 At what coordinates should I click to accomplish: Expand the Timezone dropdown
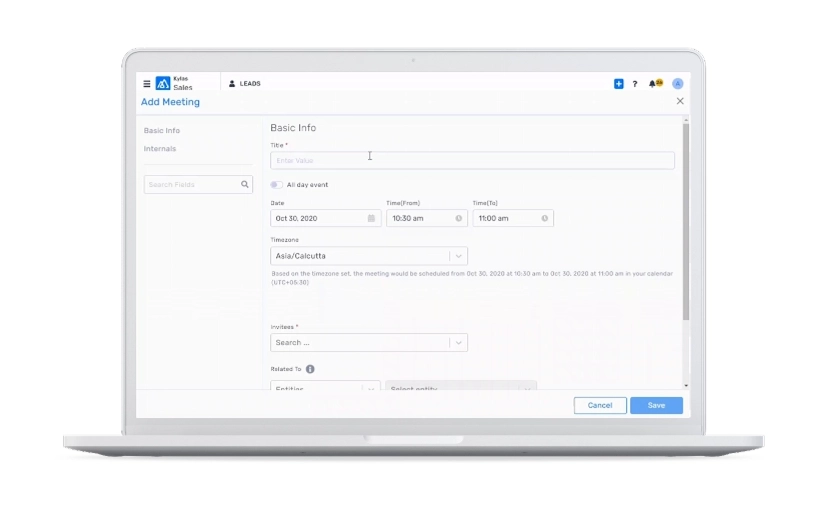(x=458, y=256)
